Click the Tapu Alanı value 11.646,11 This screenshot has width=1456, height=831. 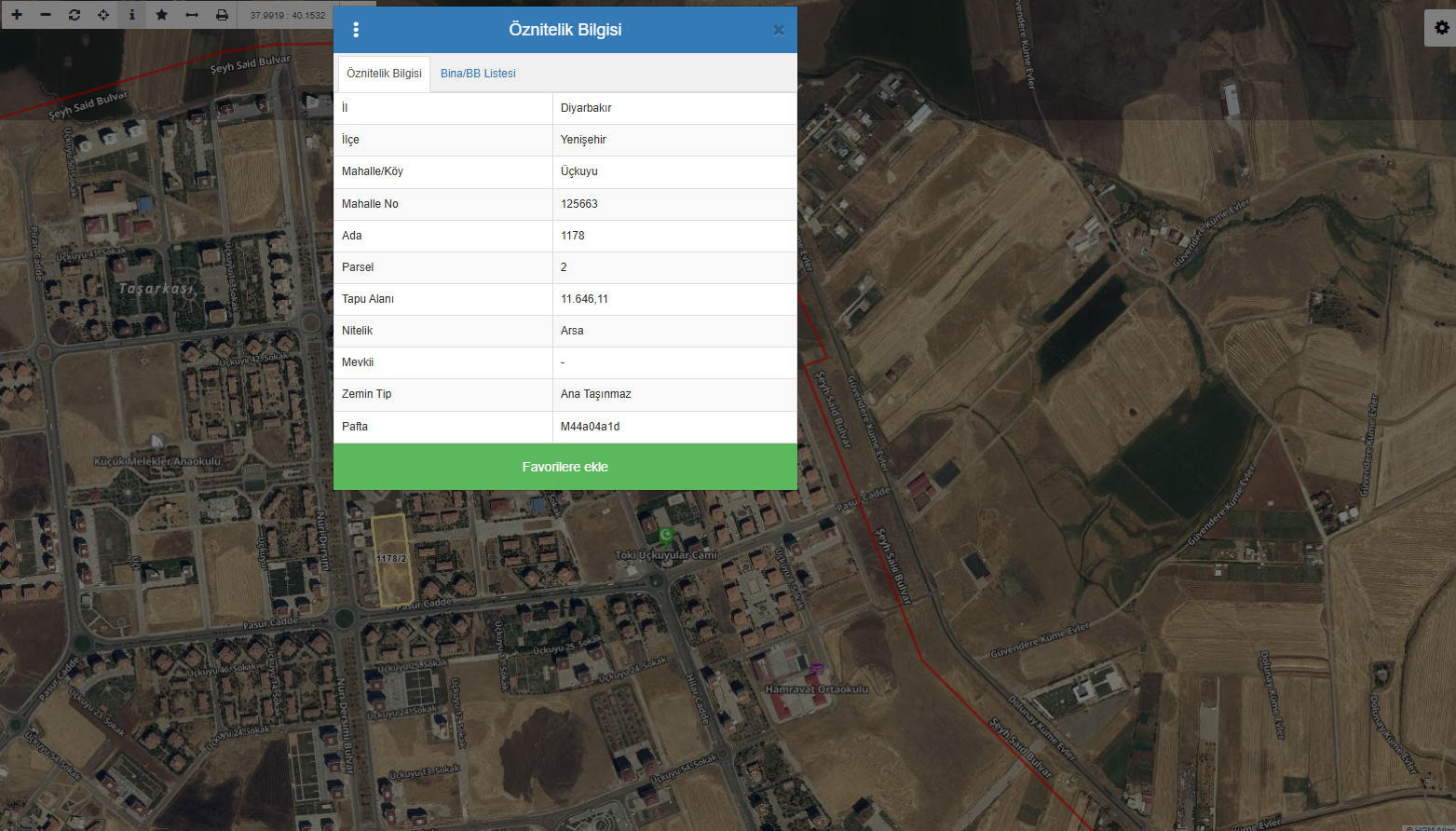click(584, 299)
